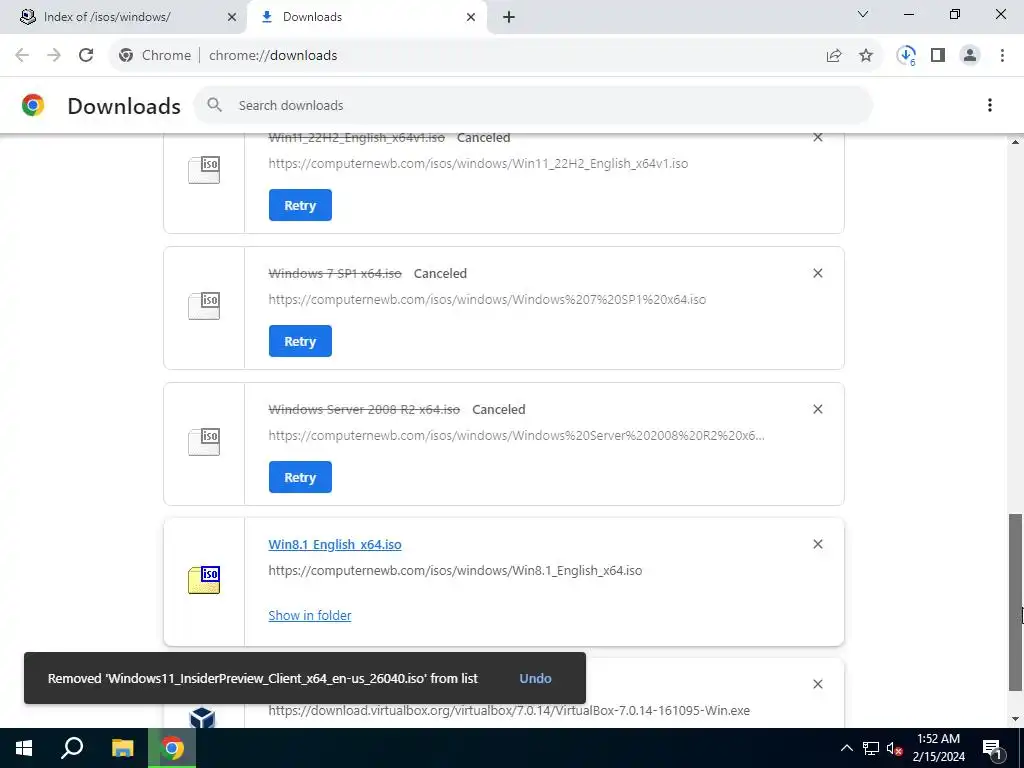
Task: Click the share page icon in address bar
Action: (x=834, y=56)
